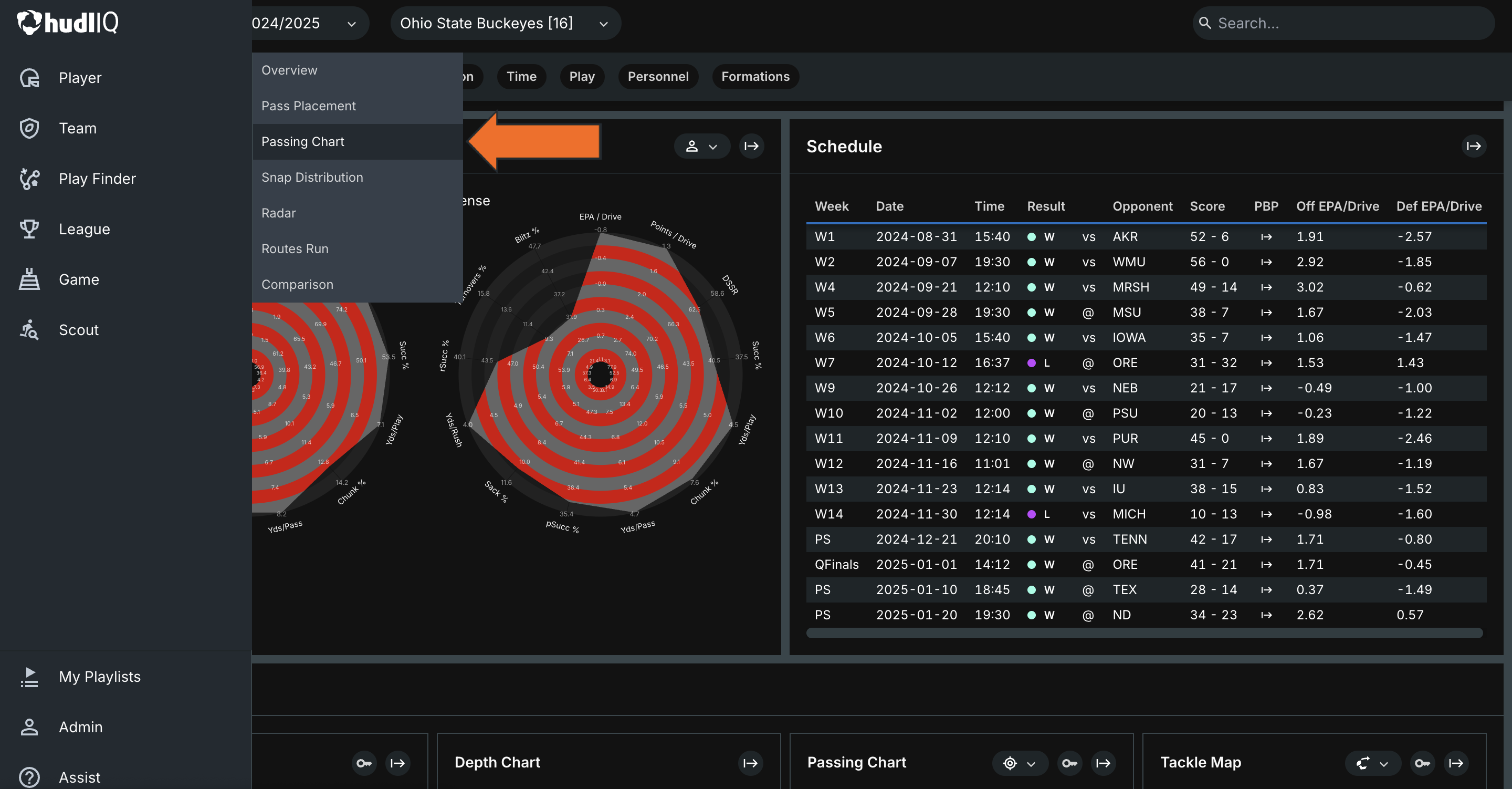Click the hudlIQ logo
The image size is (1512, 789).
point(68,23)
